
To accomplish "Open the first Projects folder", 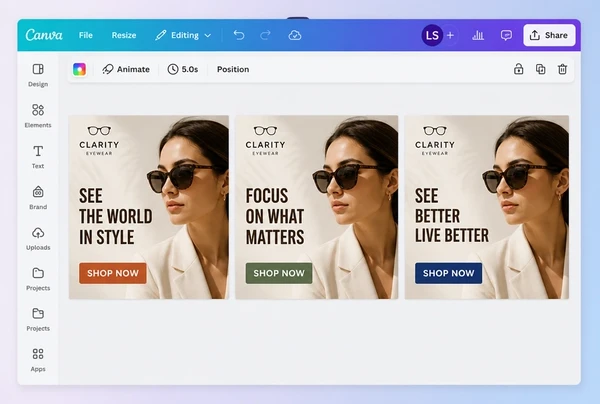I will pos(38,279).
